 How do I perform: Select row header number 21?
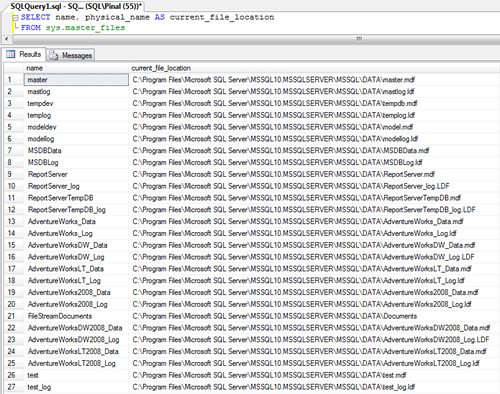14,316
